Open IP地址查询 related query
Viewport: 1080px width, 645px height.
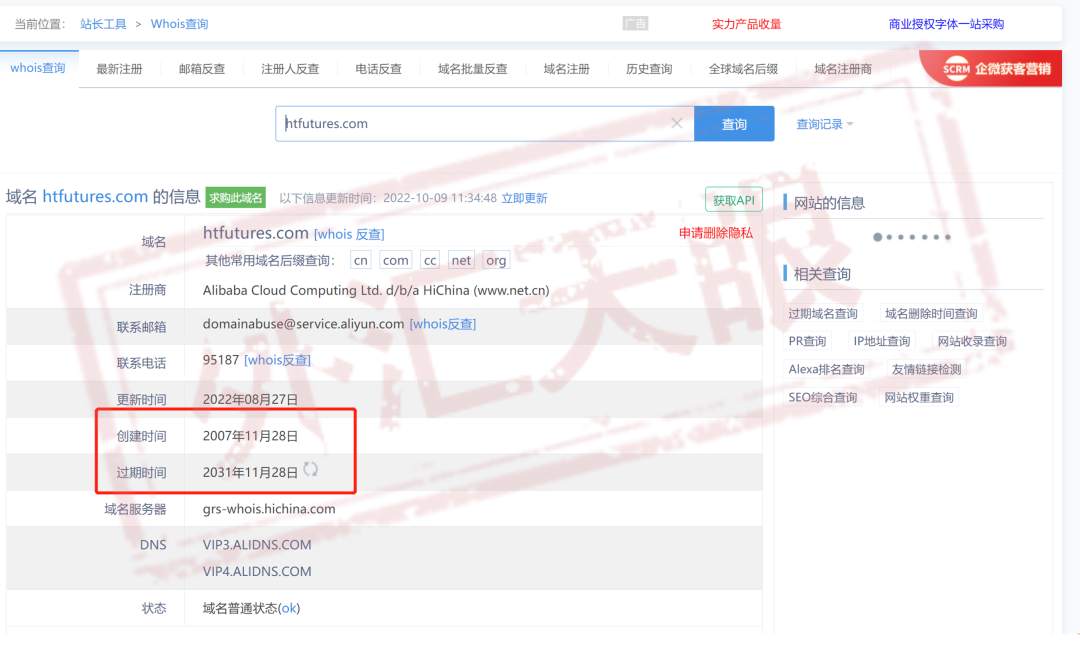point(882,341)
